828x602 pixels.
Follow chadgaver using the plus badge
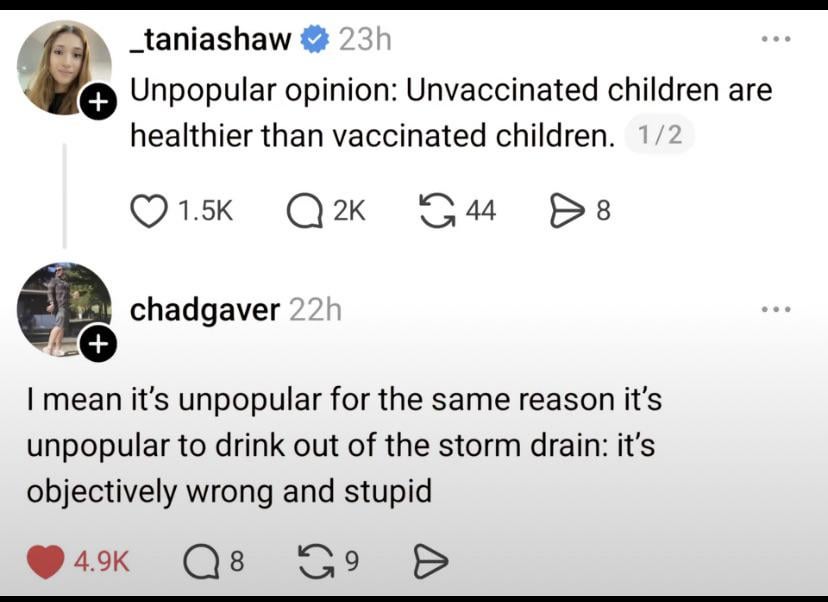click(97, 345)
